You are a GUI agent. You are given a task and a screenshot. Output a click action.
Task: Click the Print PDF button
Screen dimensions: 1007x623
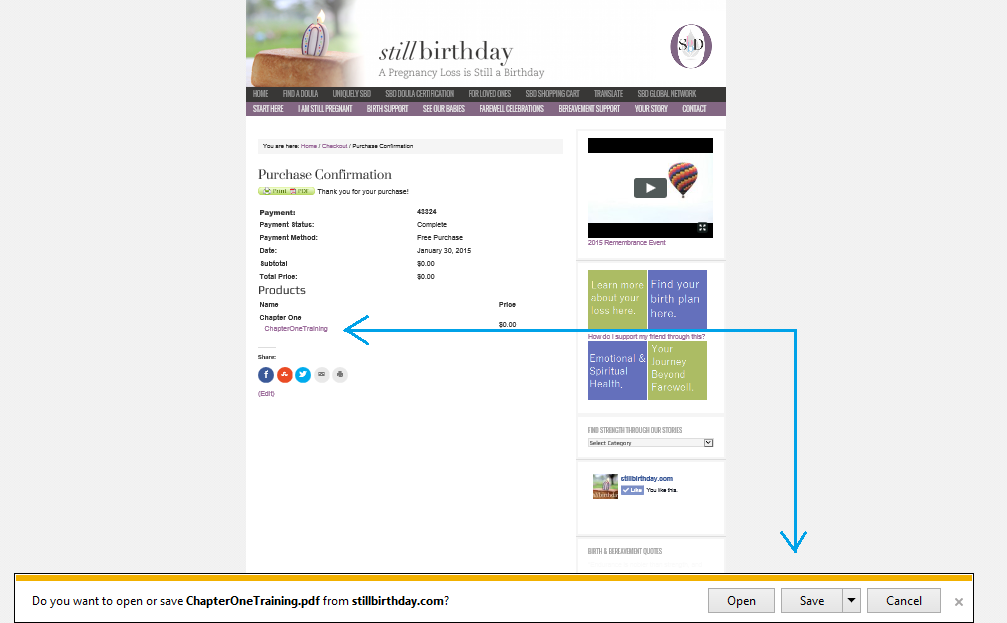tap(286, 190)
